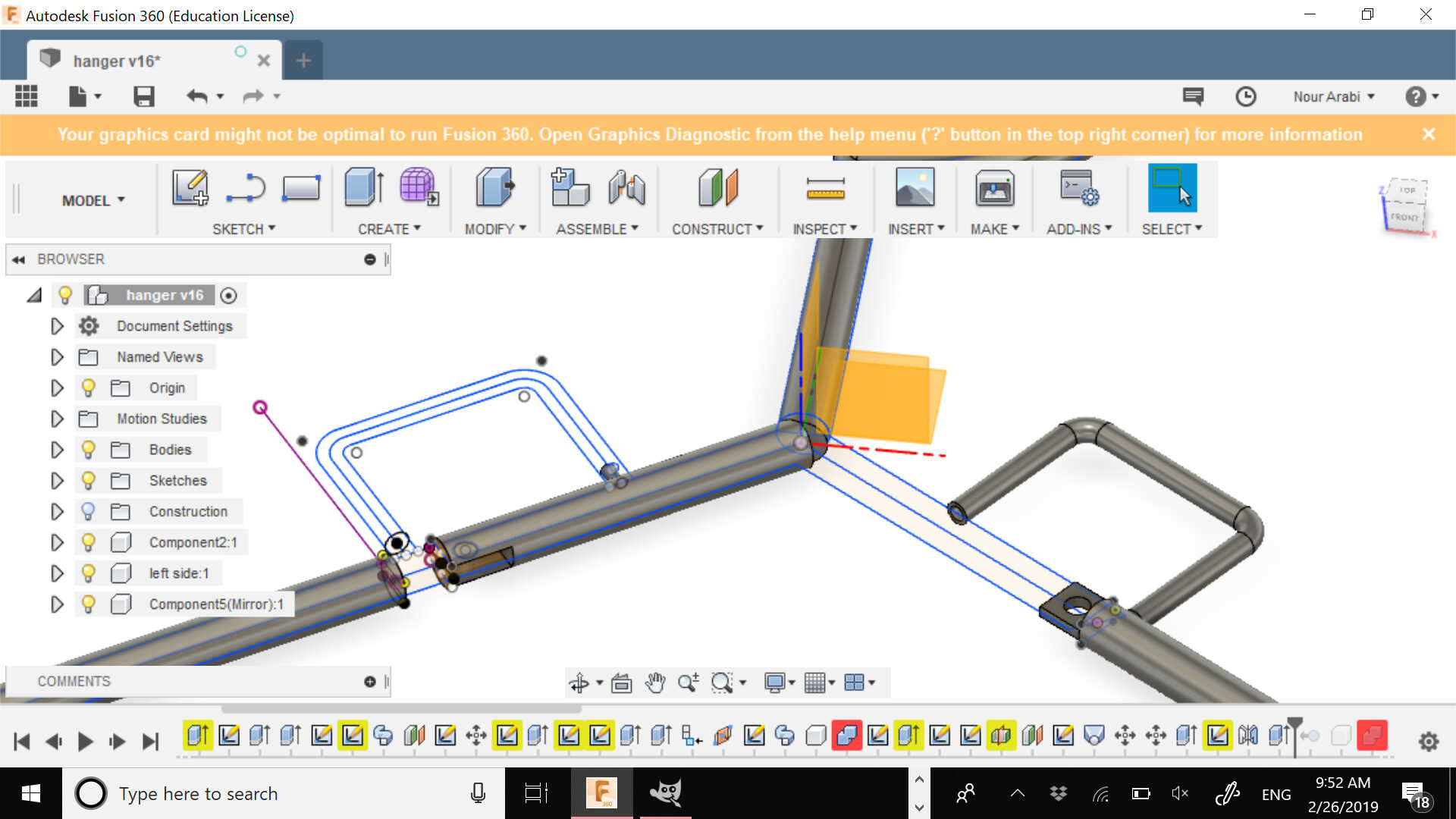Viewport: 1456px width, 819px height.
Task: Open the INSPECT menu
Action: click(824, 229)
